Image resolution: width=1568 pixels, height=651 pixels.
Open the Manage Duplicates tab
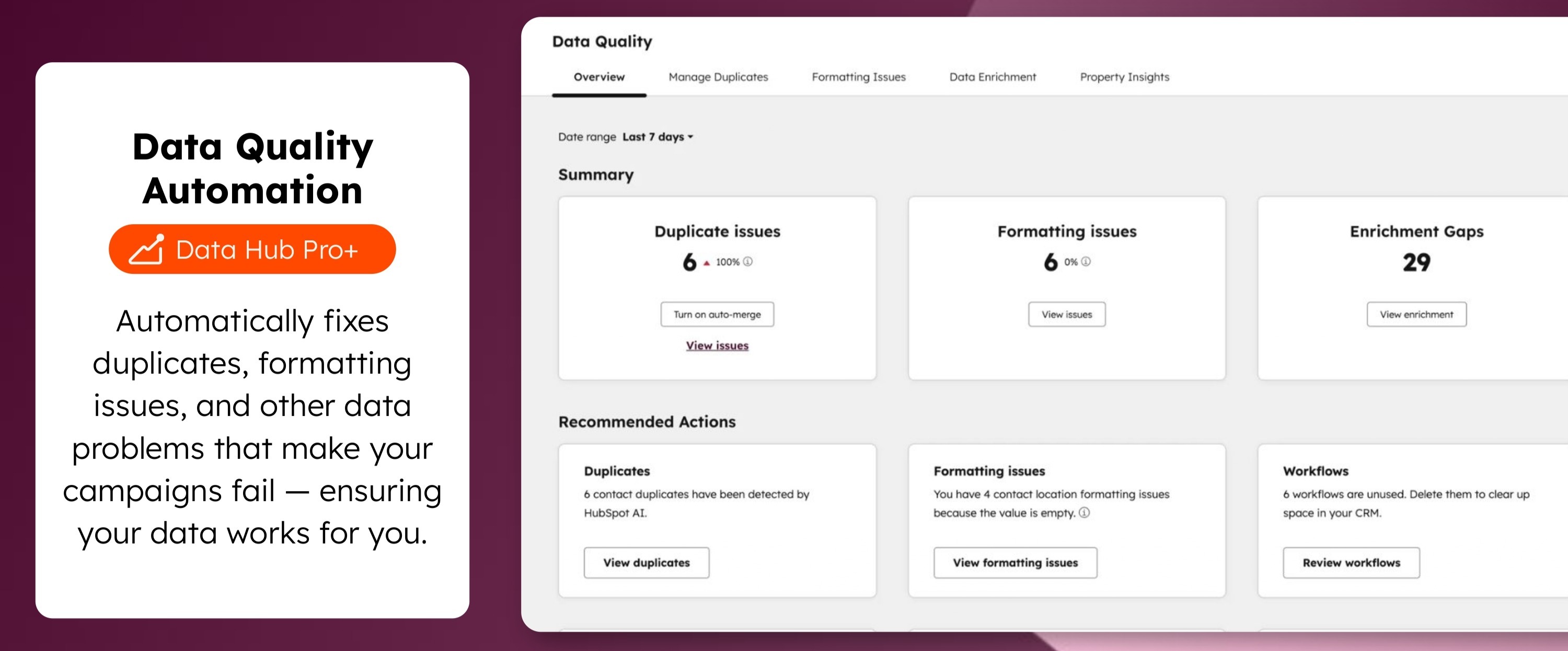point(718,77)
